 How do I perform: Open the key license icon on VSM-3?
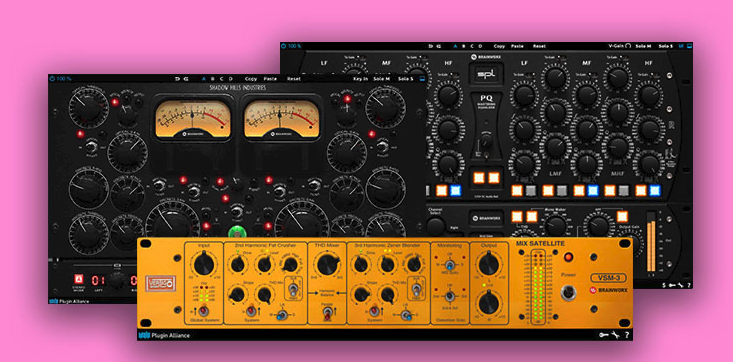point(604,335)
